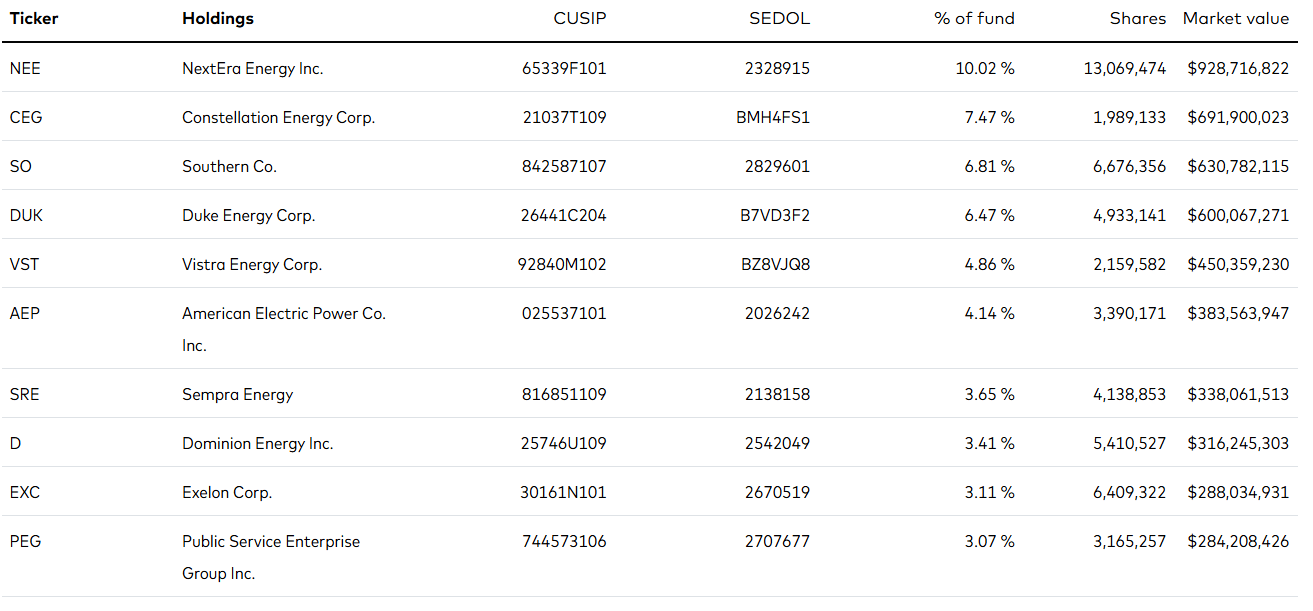Select NextEra Energy Inc. holding name
Image resolution: width=1313 pixels, height=611 pixels.
pyautogui.click(x=253, y=68)
